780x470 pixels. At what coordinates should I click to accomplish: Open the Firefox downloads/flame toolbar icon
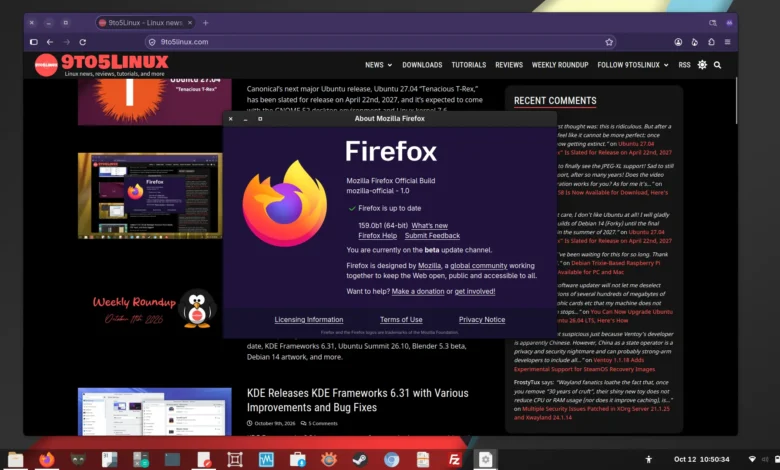pos(694,42)
